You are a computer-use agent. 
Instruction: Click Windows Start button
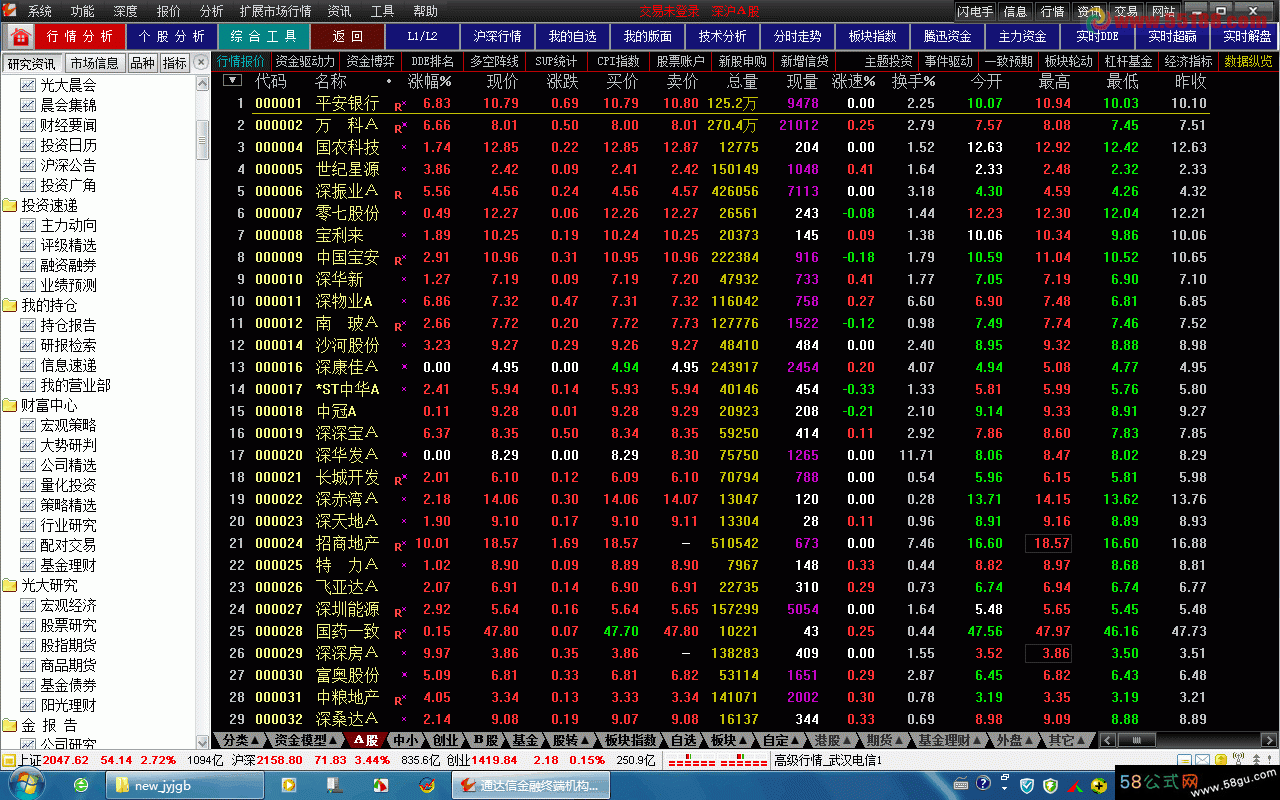27,785
